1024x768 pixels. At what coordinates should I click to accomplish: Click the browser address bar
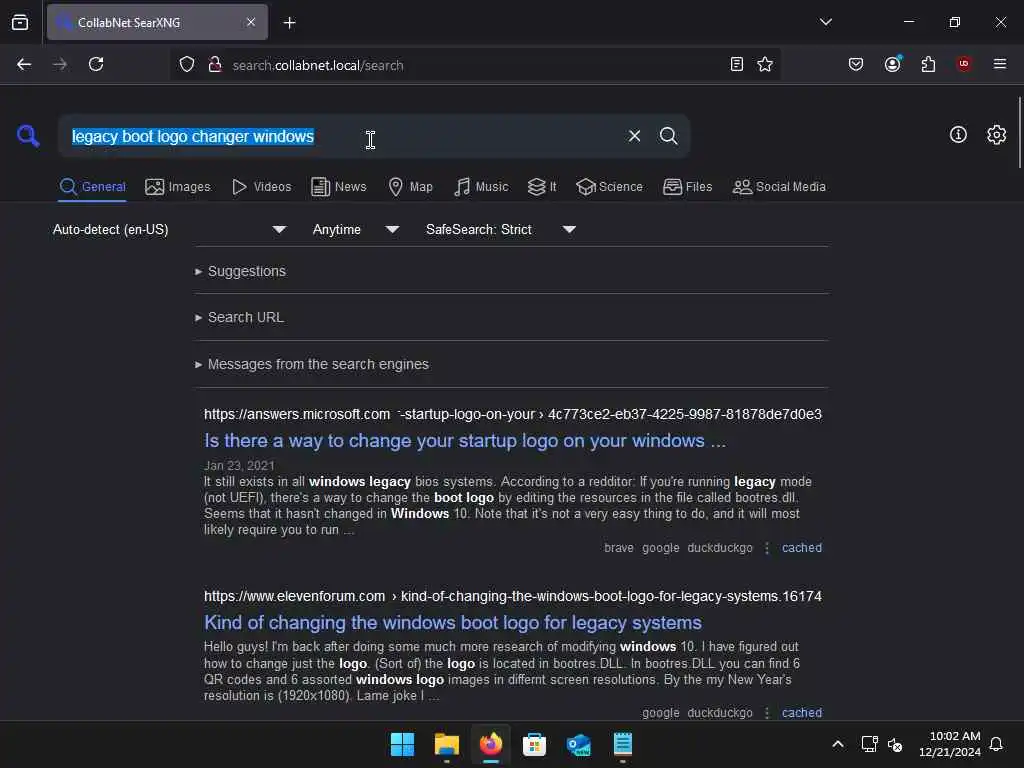475,65
